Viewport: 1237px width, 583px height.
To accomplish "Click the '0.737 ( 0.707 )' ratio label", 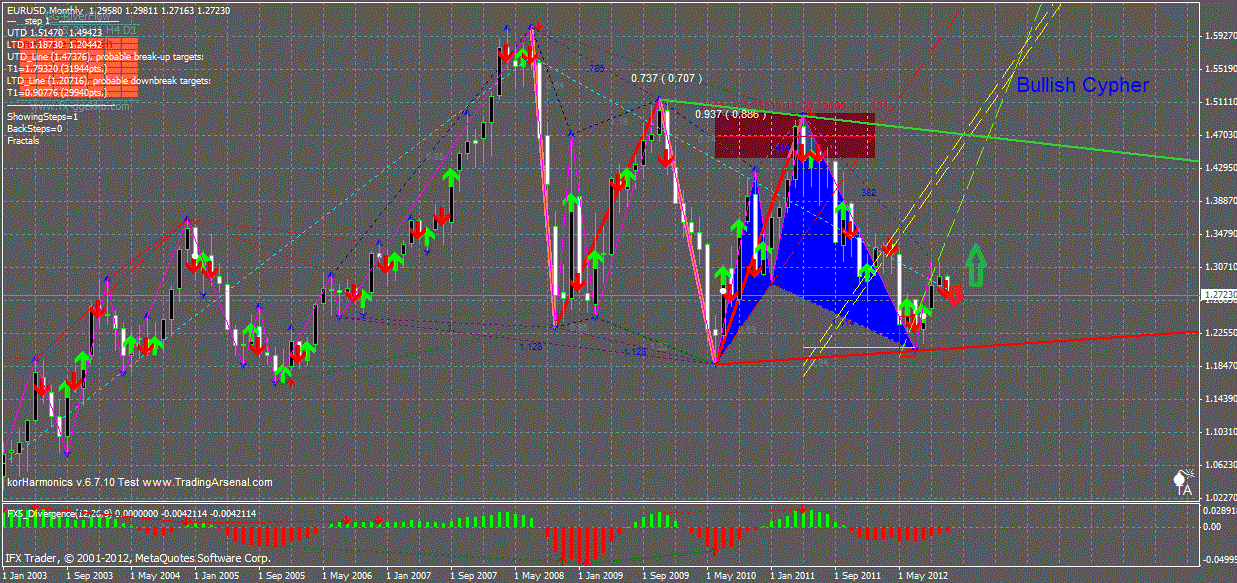I will coord(666,78).
